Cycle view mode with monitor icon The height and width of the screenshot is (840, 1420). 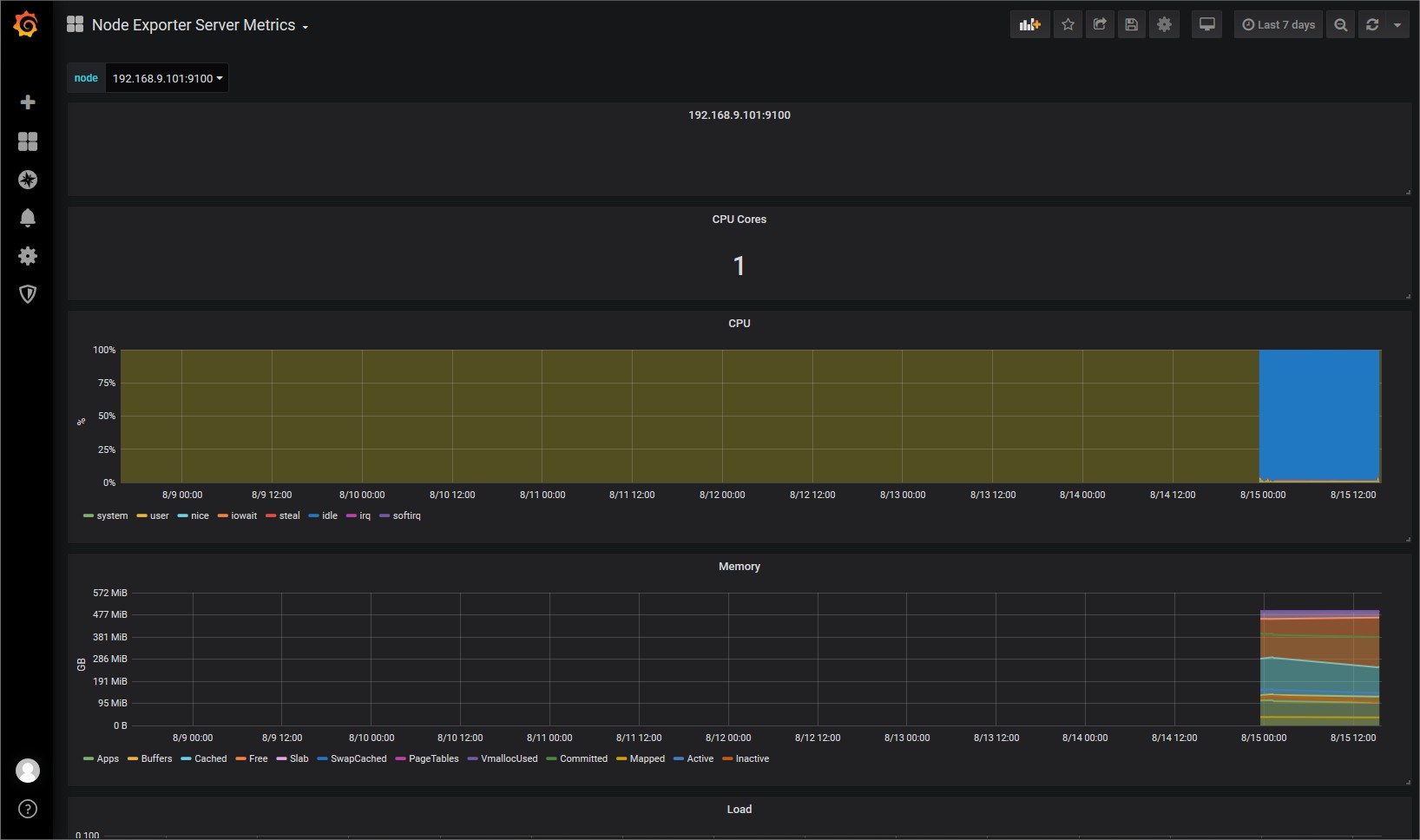[1206, 25]
